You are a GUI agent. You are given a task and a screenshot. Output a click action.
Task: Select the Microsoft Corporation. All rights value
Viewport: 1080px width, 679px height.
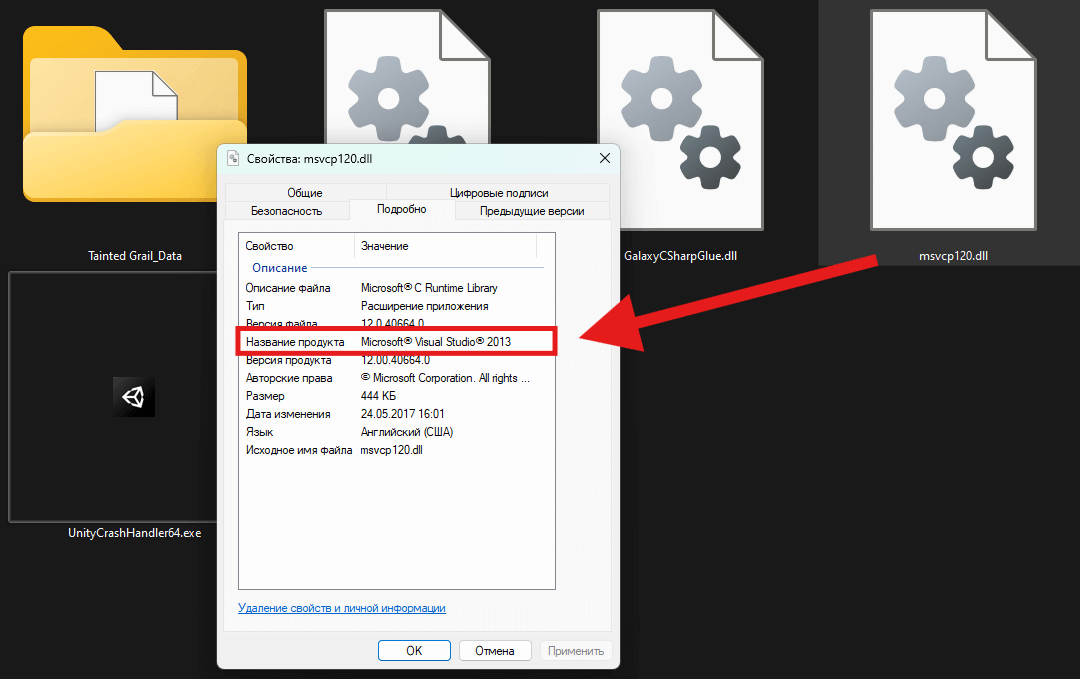point(446,378)
